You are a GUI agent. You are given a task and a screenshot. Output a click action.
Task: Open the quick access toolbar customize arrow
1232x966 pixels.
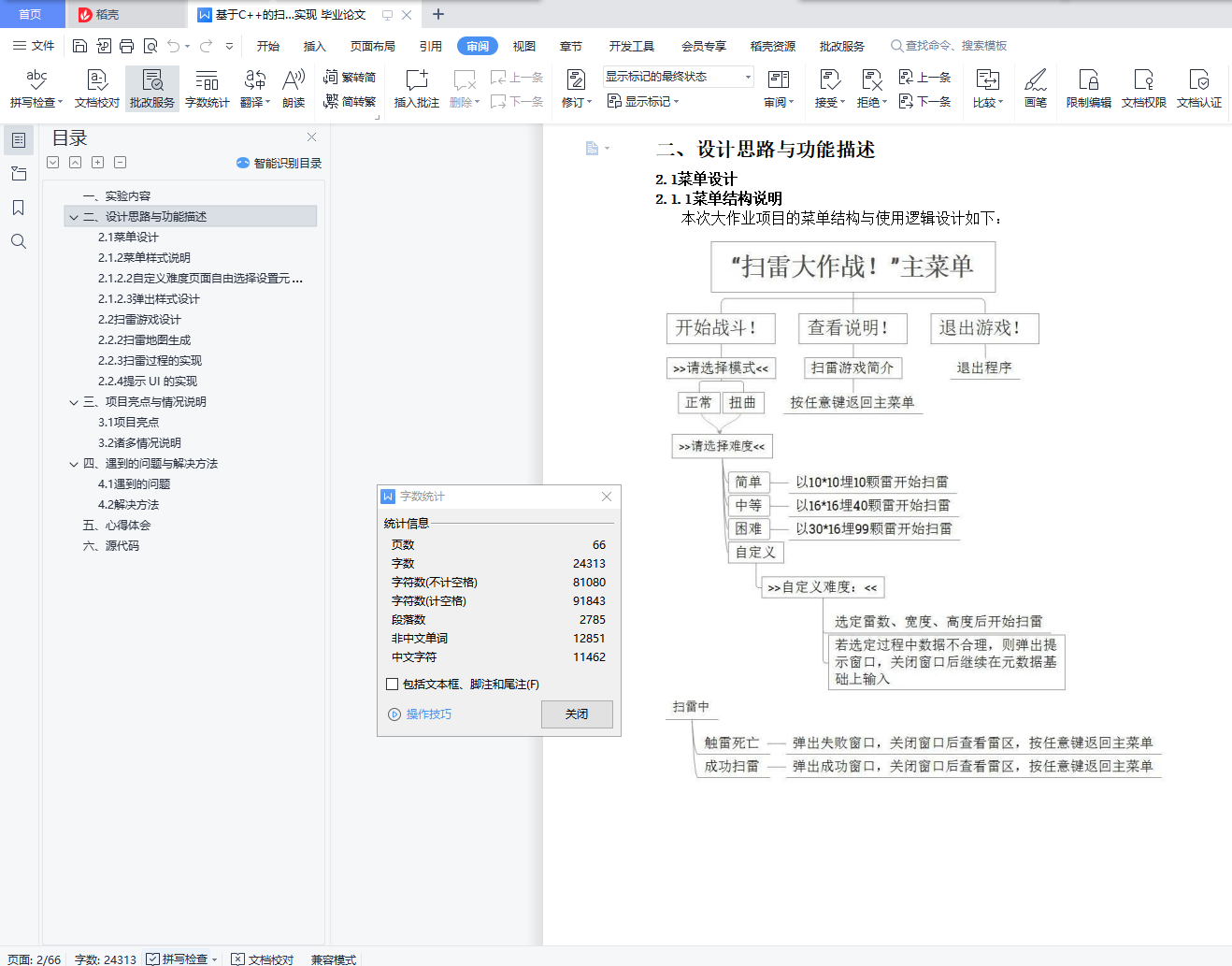pyautogui.click(x=229, y=46)
